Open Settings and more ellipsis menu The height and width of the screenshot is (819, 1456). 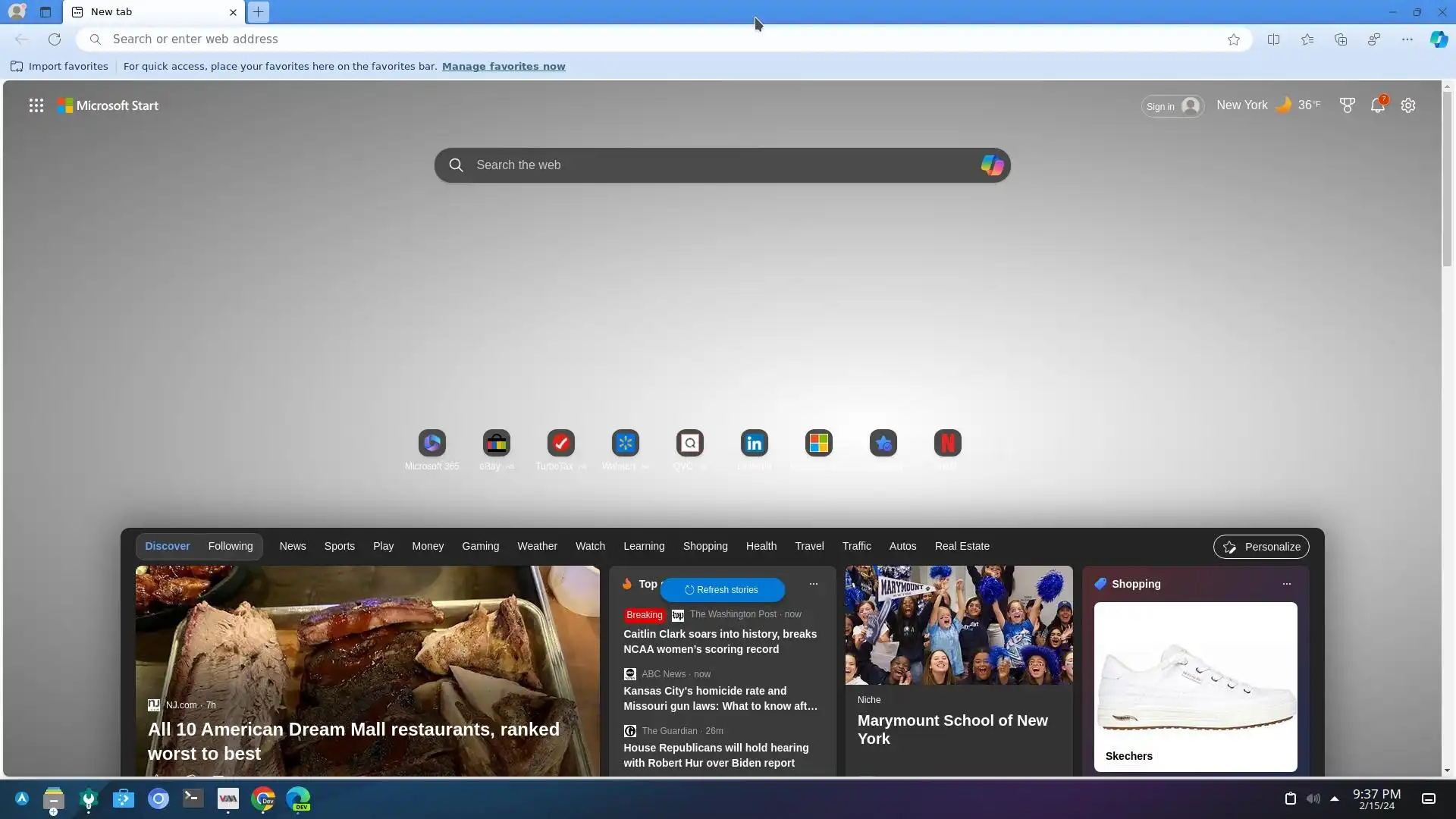tap(1407, 39)
